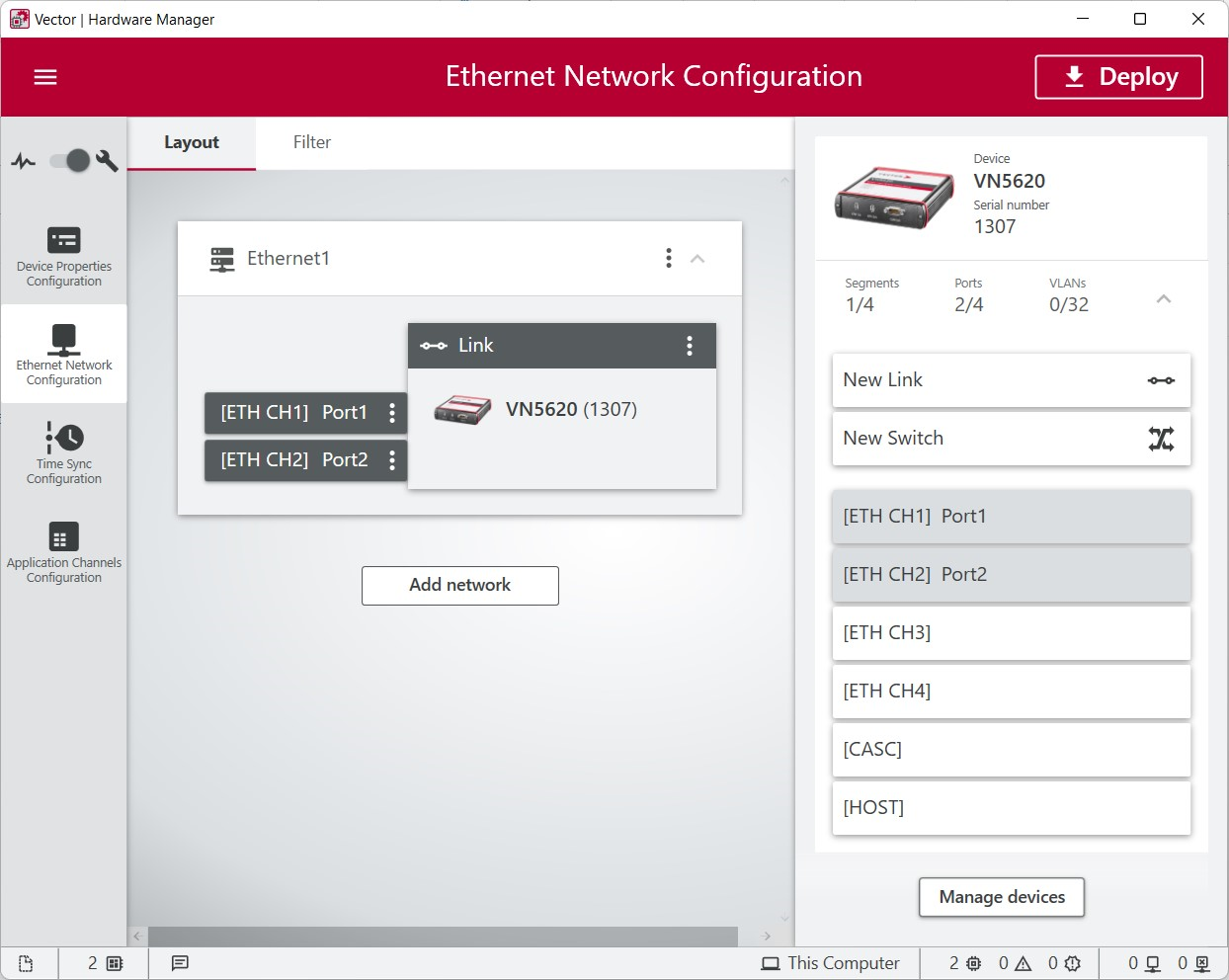Image resolution: width=1229 pixels, height=980 pixels.
Task: Open Time Sync Configuration
Action: 64,453
